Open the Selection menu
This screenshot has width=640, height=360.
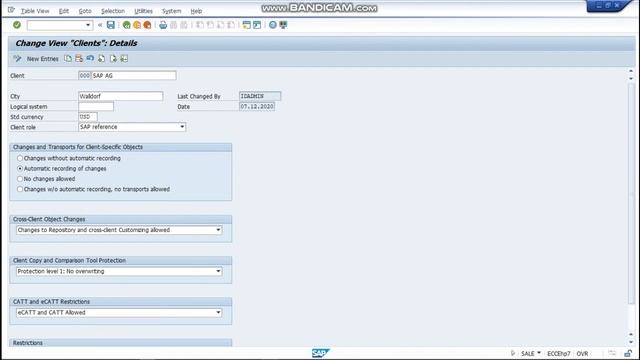point(113,11)
